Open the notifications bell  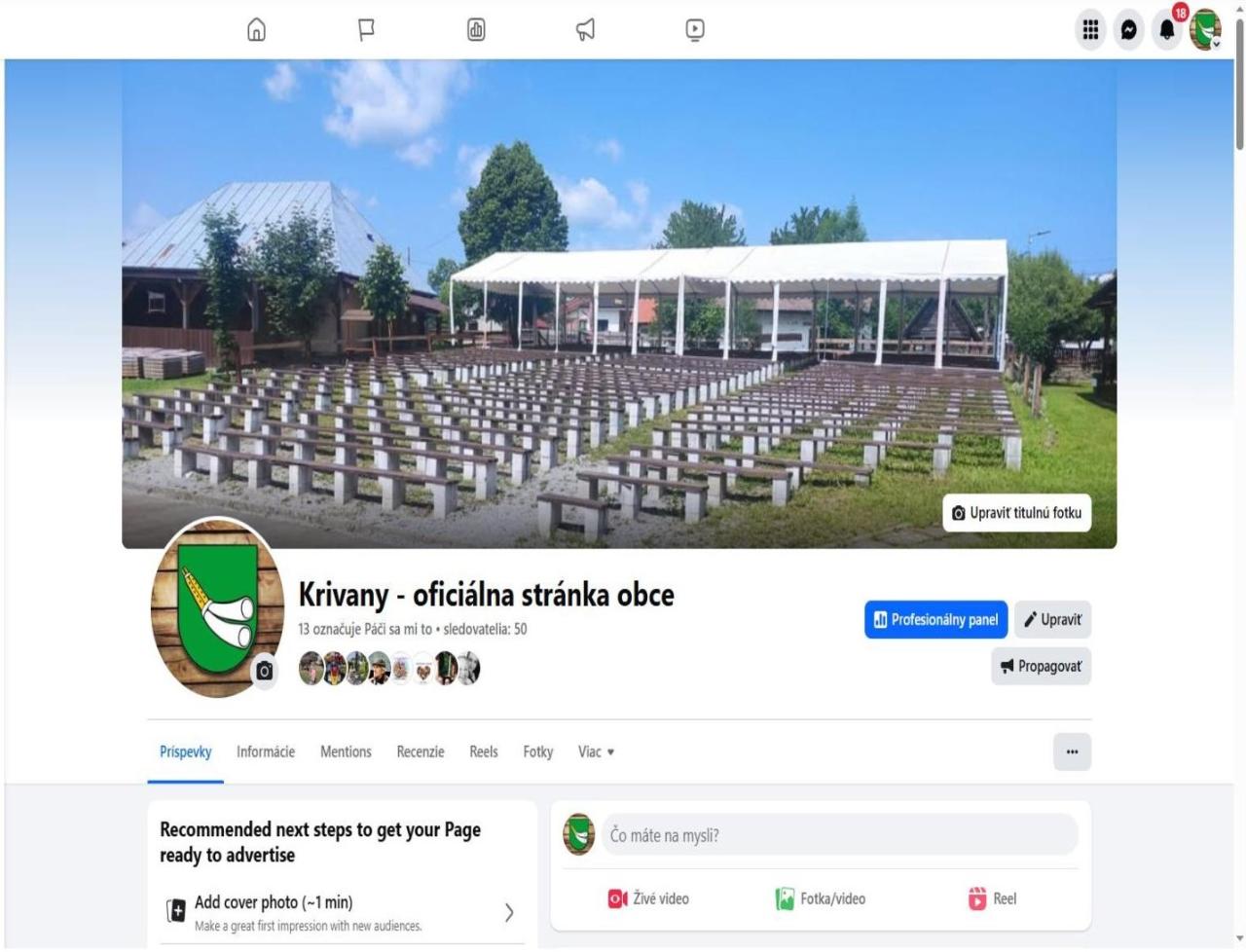(1166, 30)
